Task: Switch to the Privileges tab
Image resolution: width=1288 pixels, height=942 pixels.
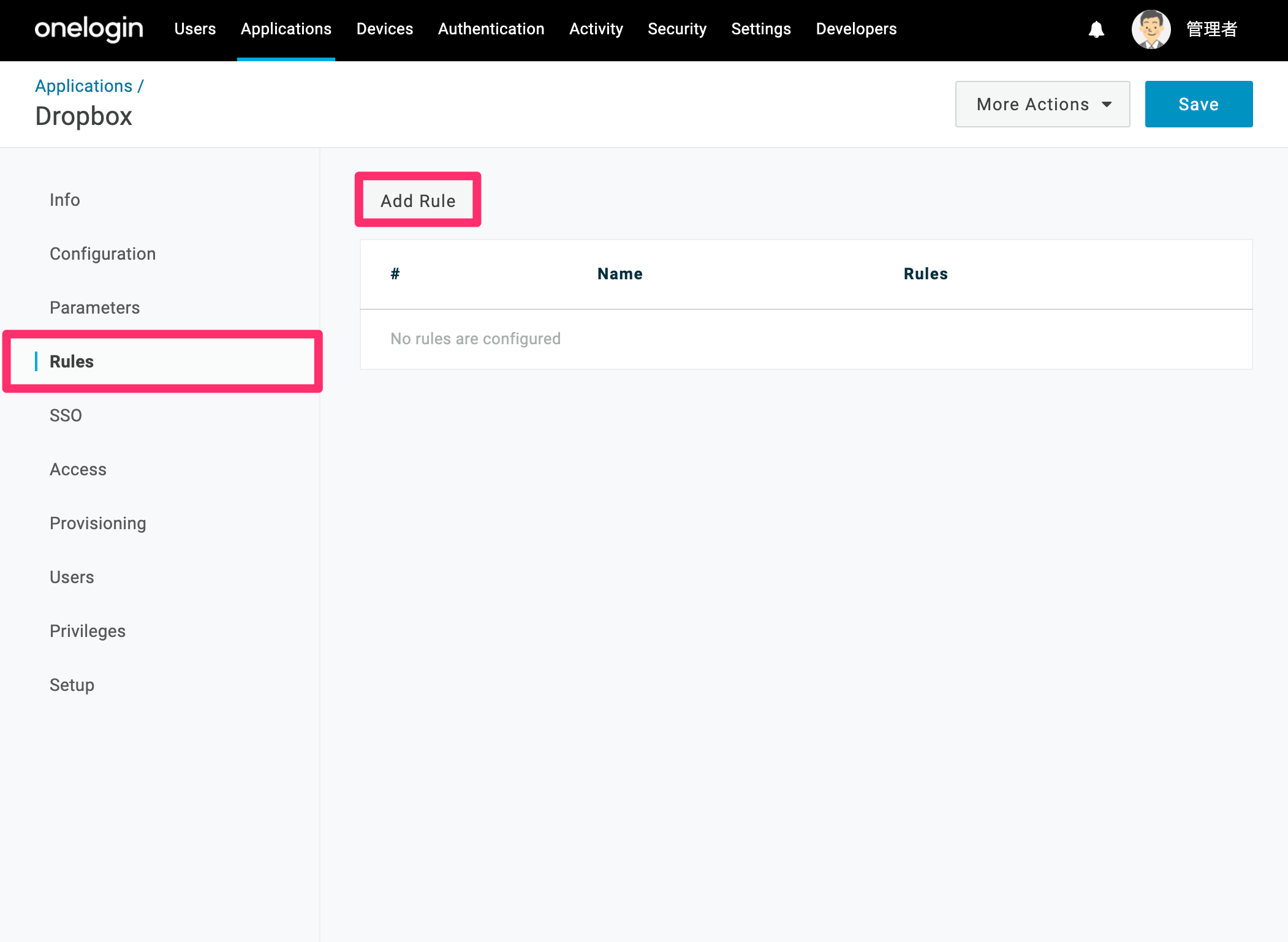Action: (x=88, y=631)
